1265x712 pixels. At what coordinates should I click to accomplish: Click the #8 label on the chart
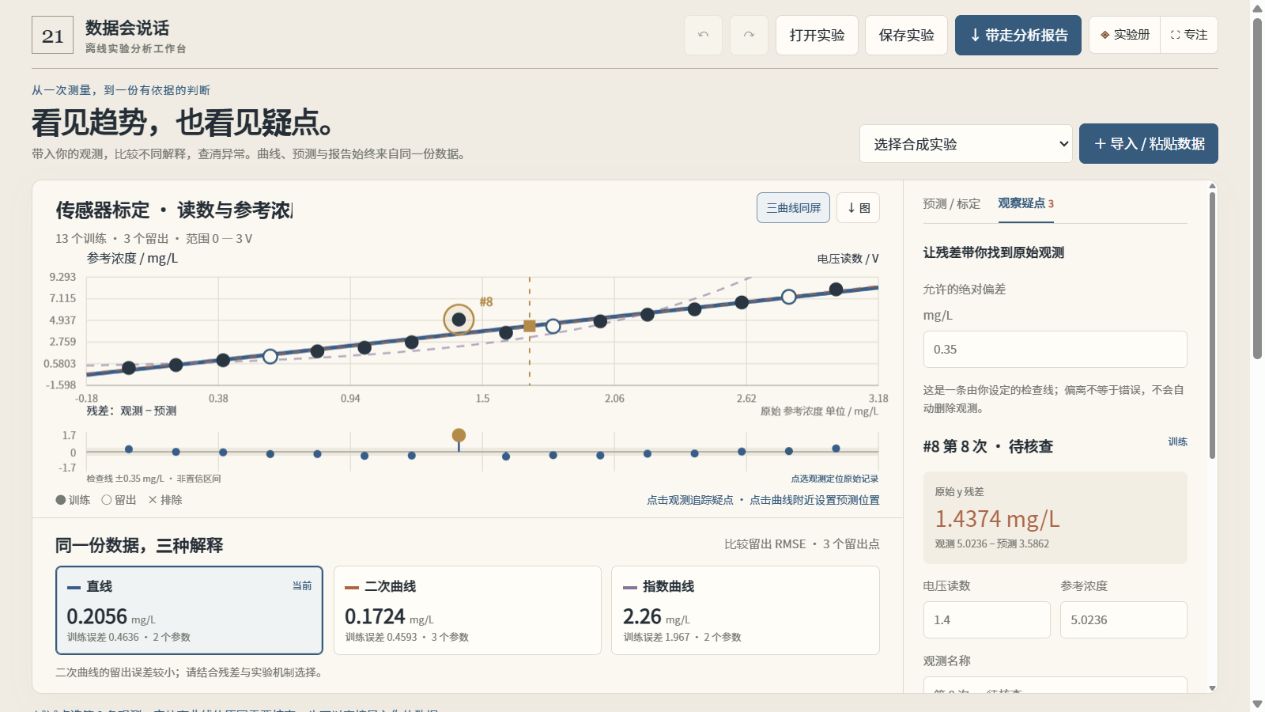(x=486, y=301)
